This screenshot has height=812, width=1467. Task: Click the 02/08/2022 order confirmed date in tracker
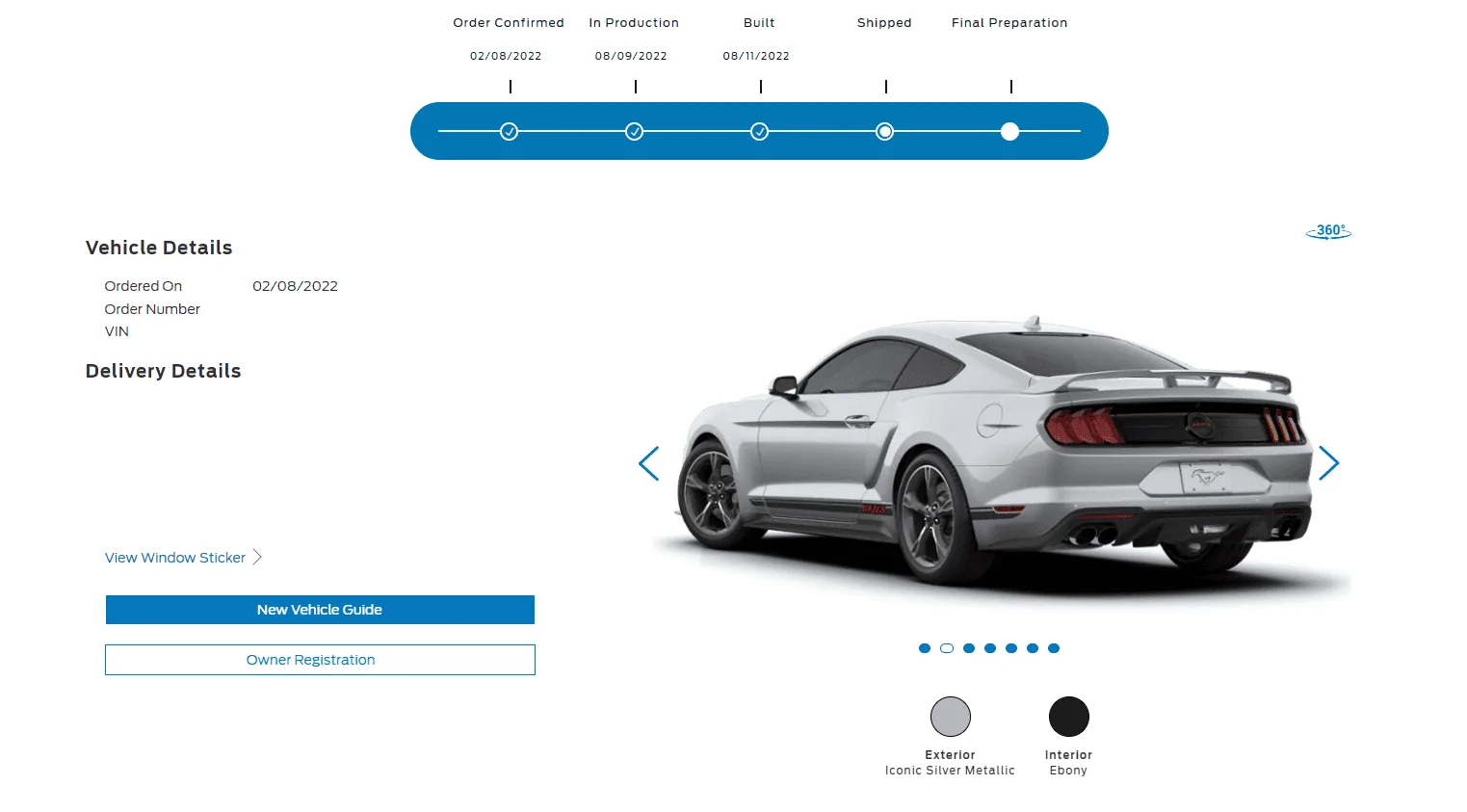[x=506, y=56]
